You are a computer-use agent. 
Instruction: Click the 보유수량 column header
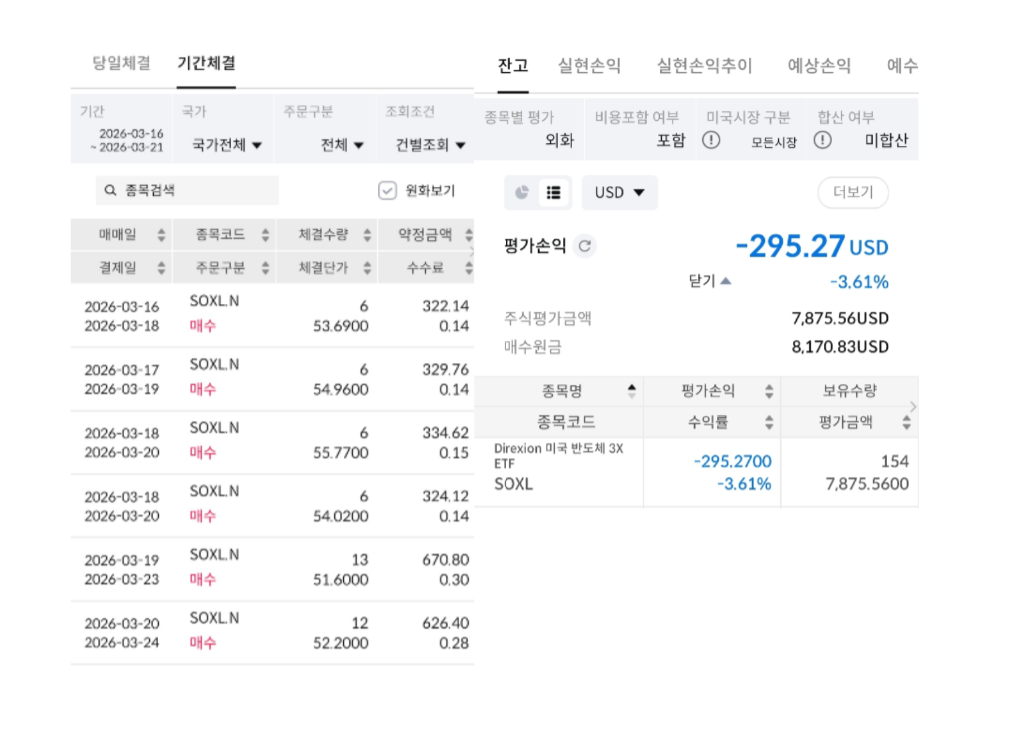click(849, 391)
